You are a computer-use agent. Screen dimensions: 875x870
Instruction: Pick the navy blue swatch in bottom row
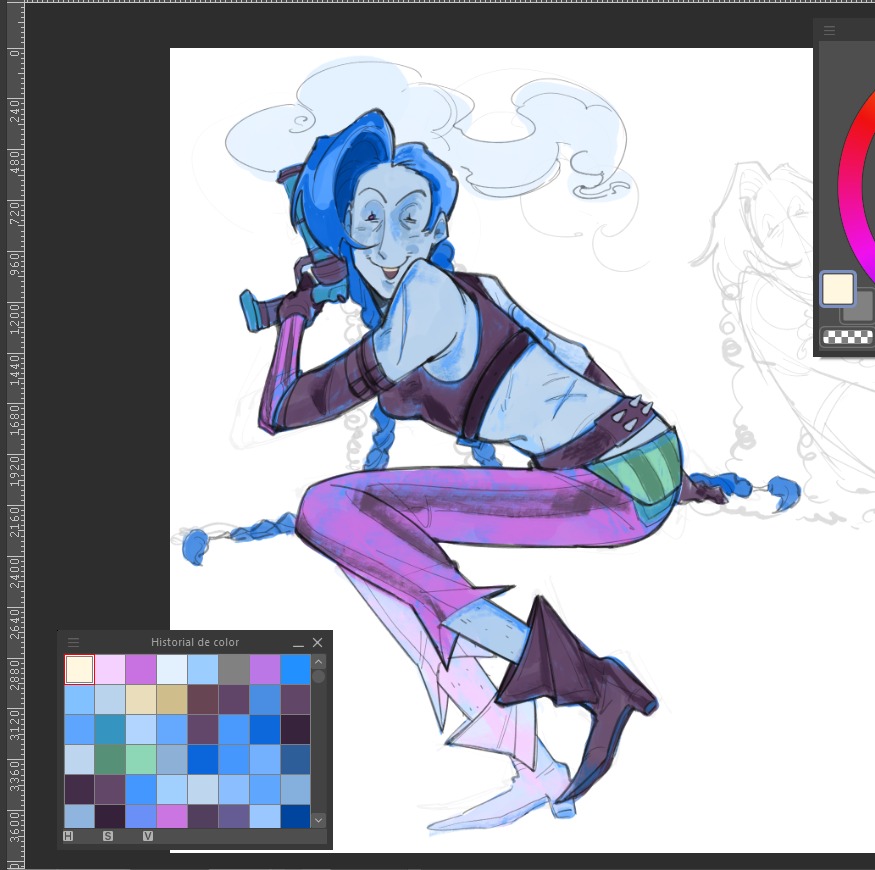point(295,816)
